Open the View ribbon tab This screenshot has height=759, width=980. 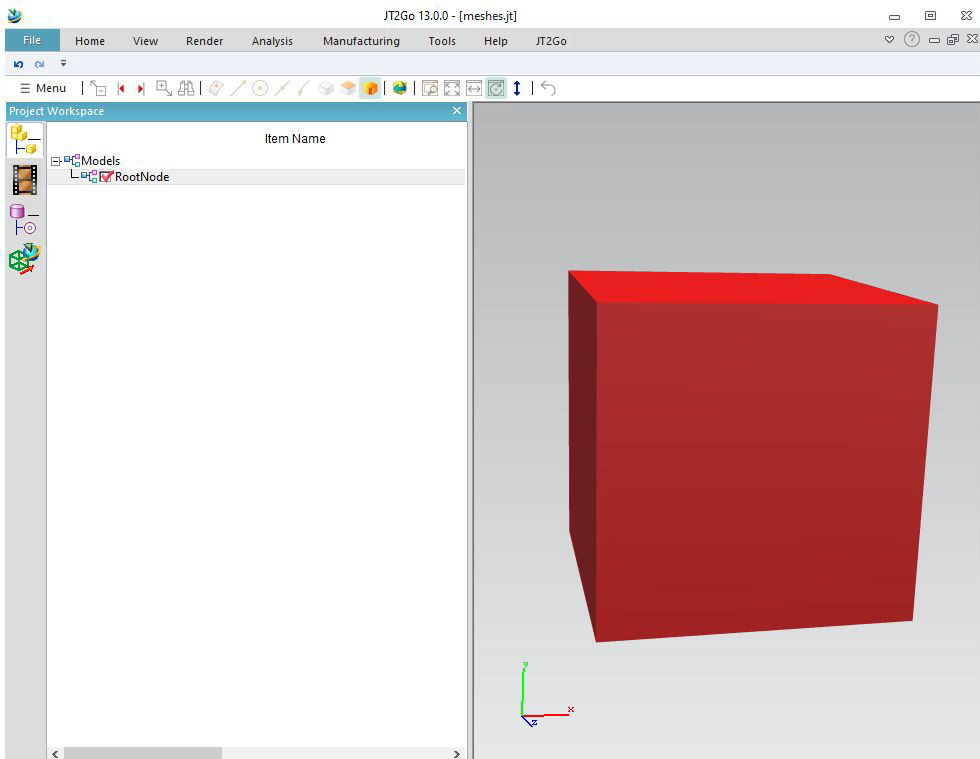tap(145, 41)
